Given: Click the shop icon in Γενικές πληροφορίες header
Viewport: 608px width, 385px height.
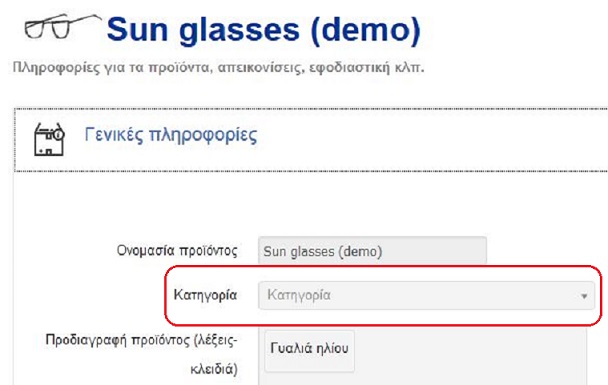Looking at the screenshot, I should coord(49,139).
